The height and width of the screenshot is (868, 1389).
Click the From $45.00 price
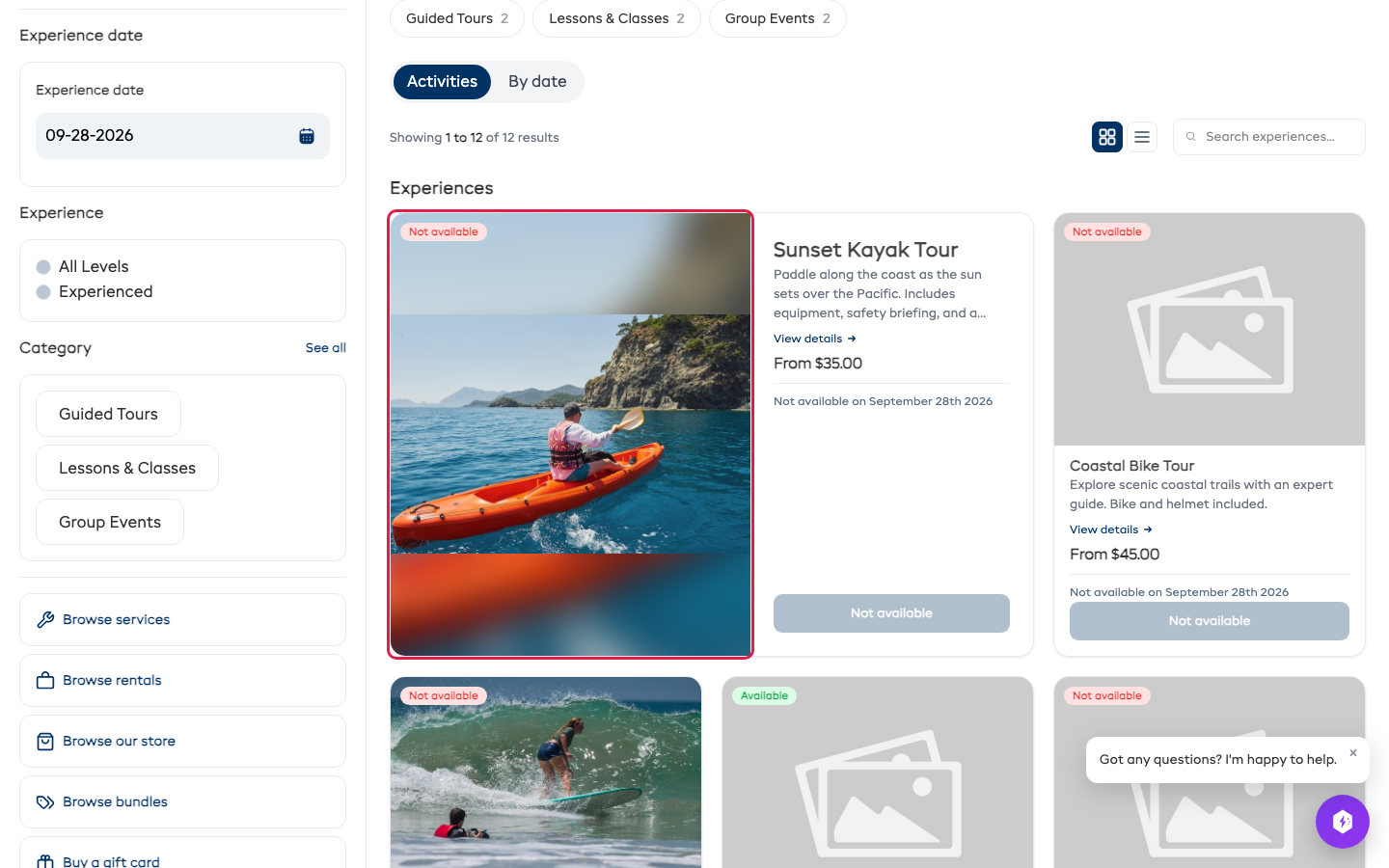coord(1114,555)
